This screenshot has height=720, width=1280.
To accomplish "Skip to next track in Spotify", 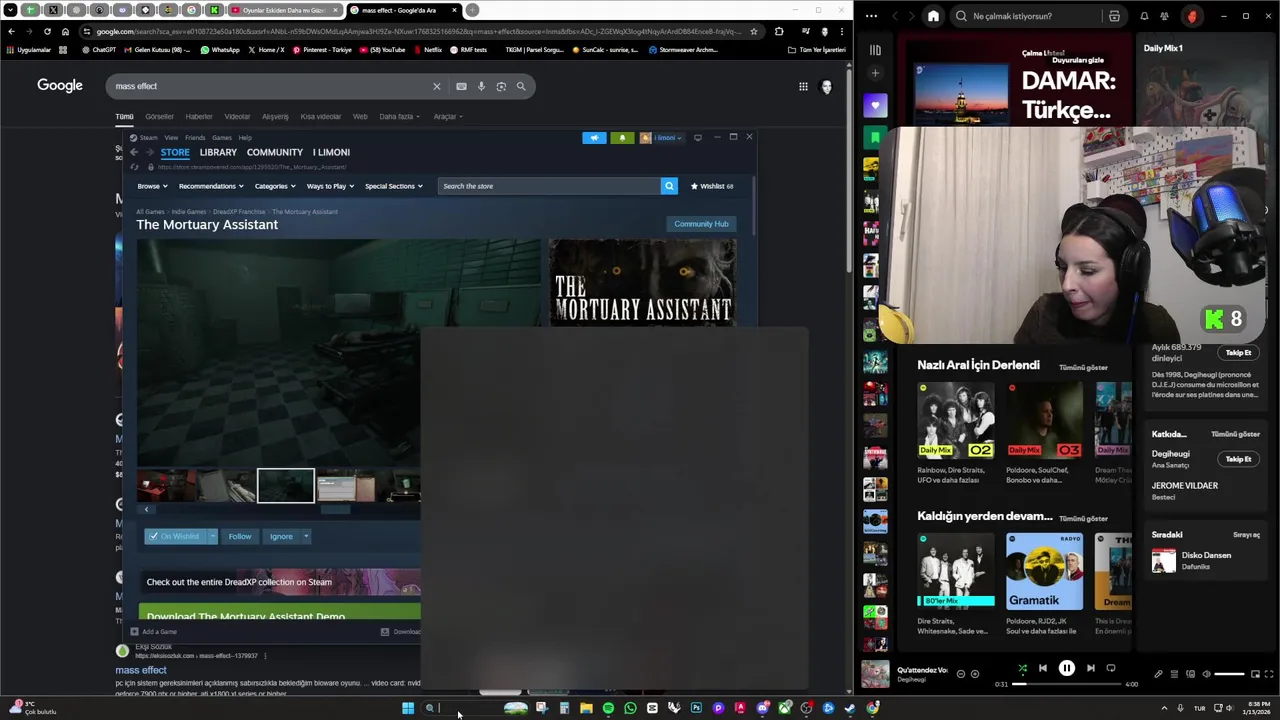I will [1090, 668].
